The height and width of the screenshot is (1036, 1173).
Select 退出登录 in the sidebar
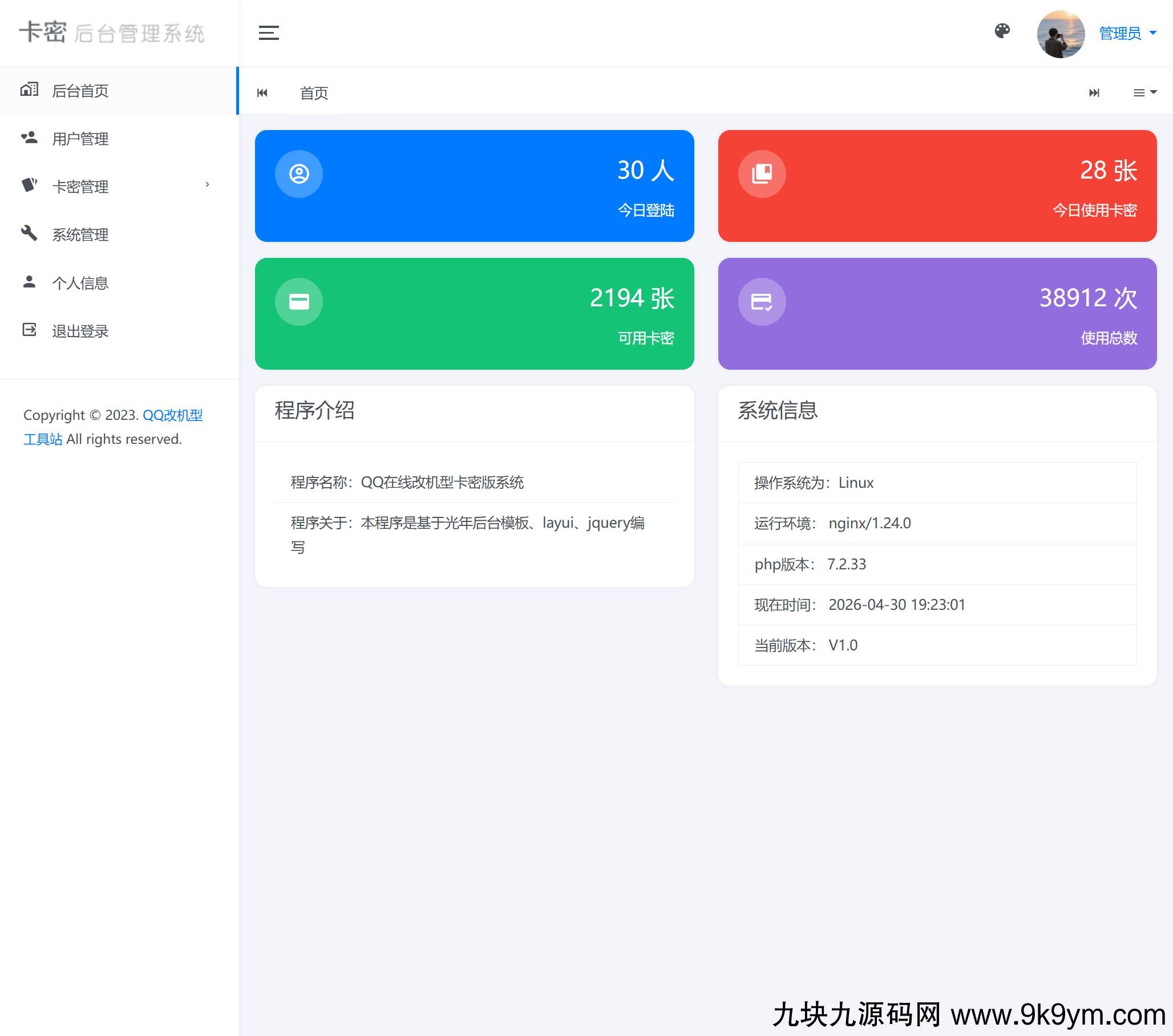[x=119, y=331]
